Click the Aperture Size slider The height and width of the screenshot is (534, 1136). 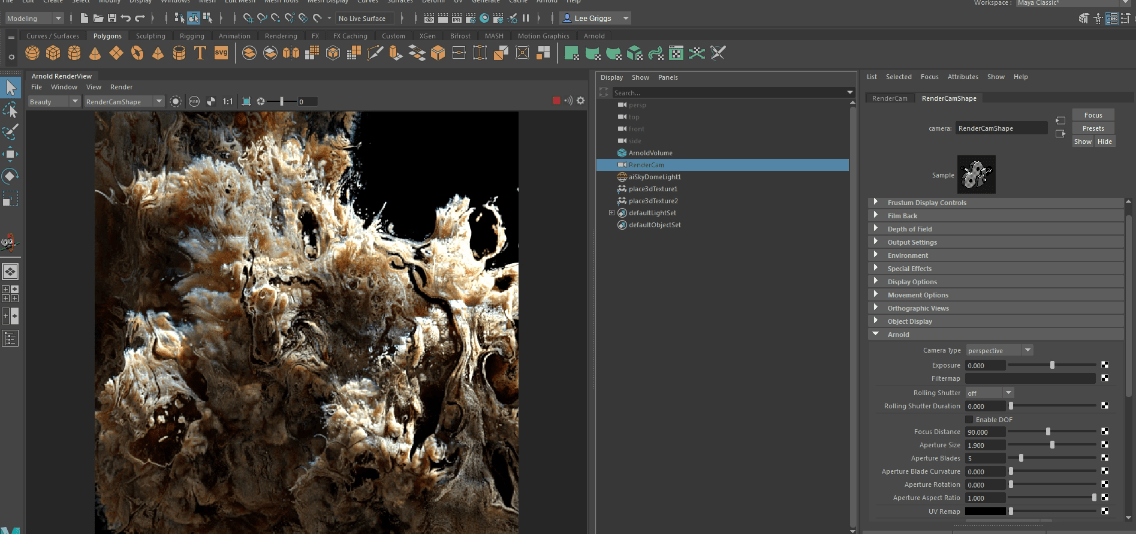(x=1051, y=445)
